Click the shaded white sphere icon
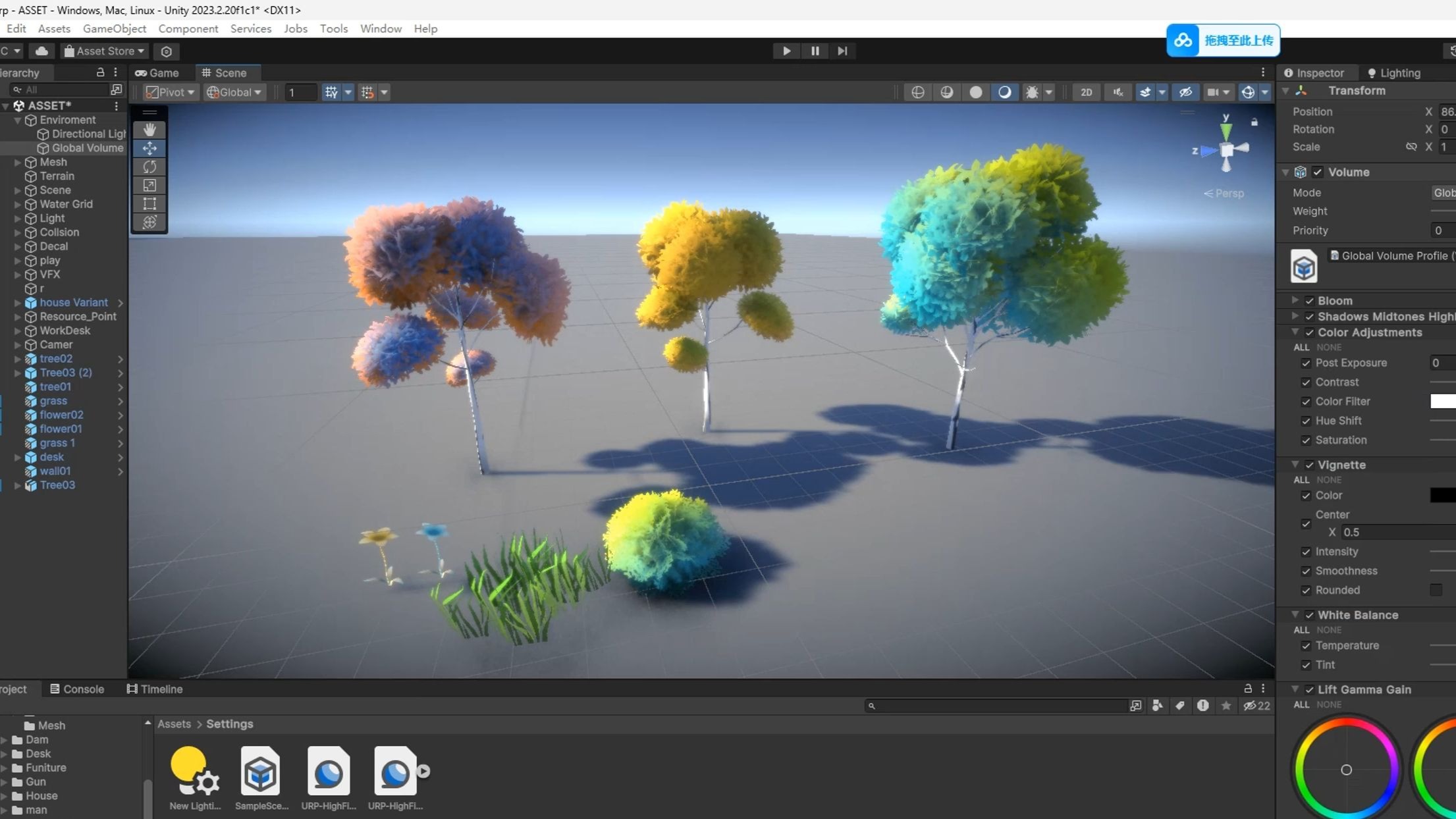Viewport: 1456px width, 819px height. [975, 92]
